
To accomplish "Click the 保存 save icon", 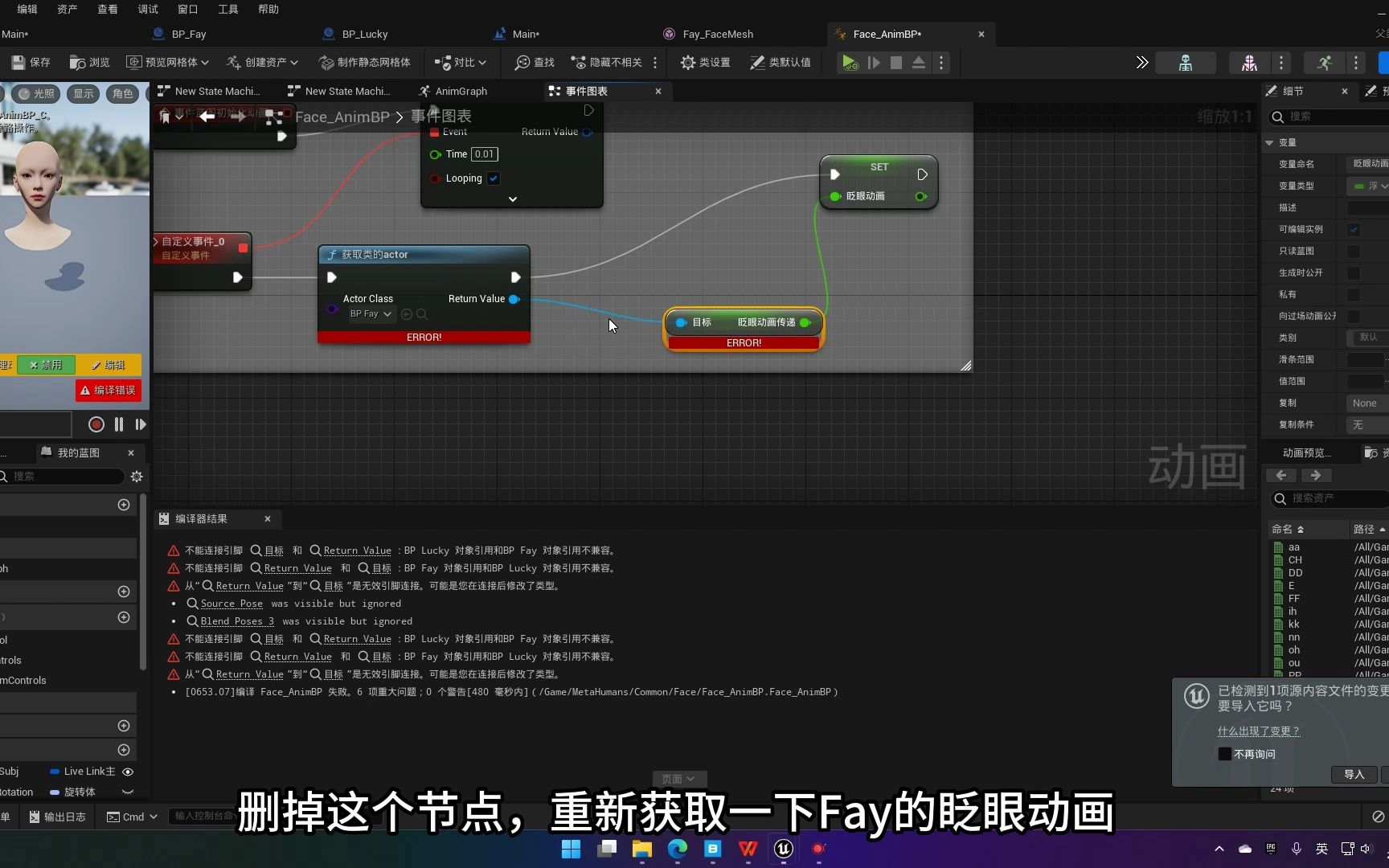I will point(18,62).
